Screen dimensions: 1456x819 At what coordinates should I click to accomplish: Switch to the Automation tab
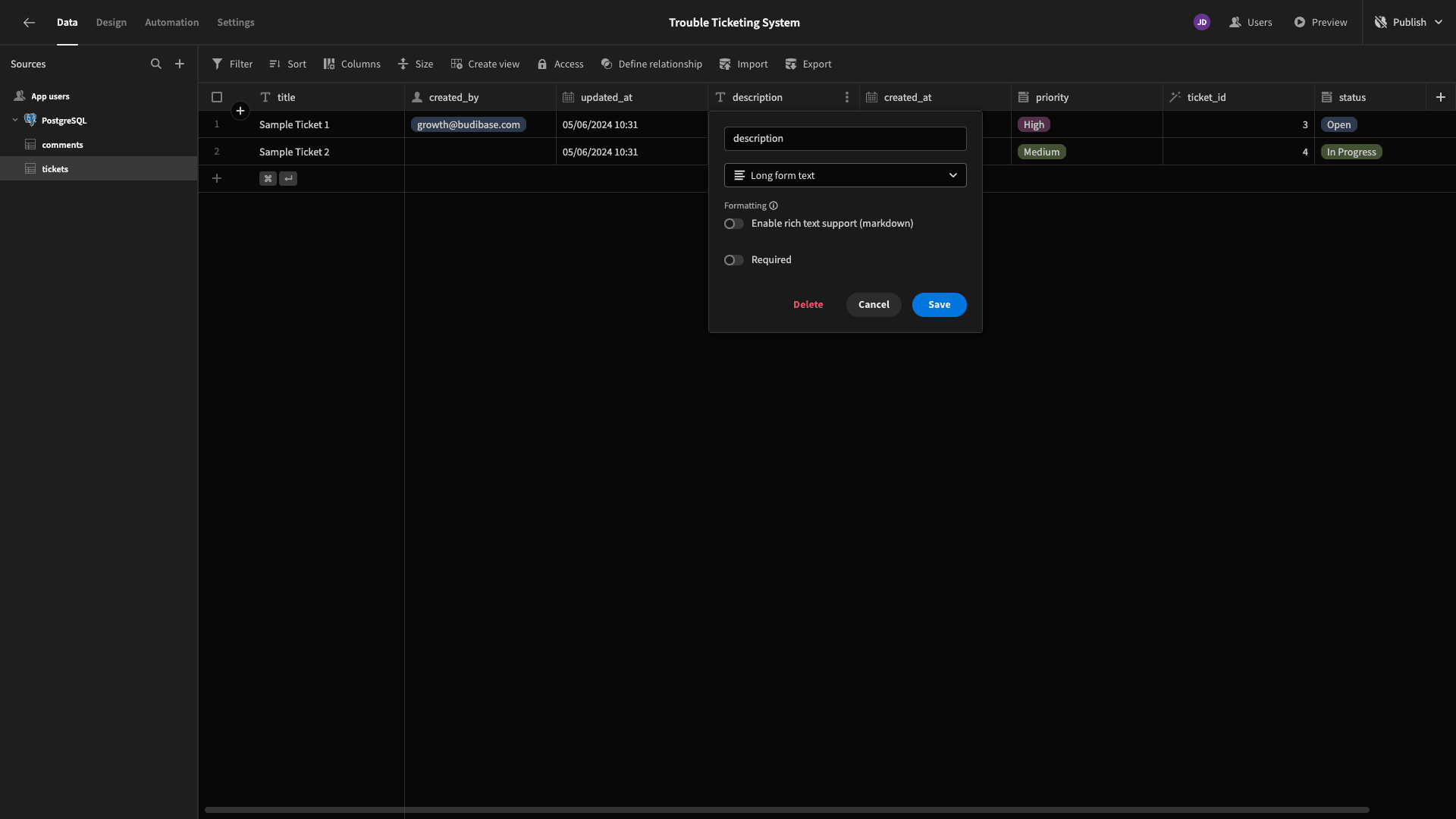point(172,23)
